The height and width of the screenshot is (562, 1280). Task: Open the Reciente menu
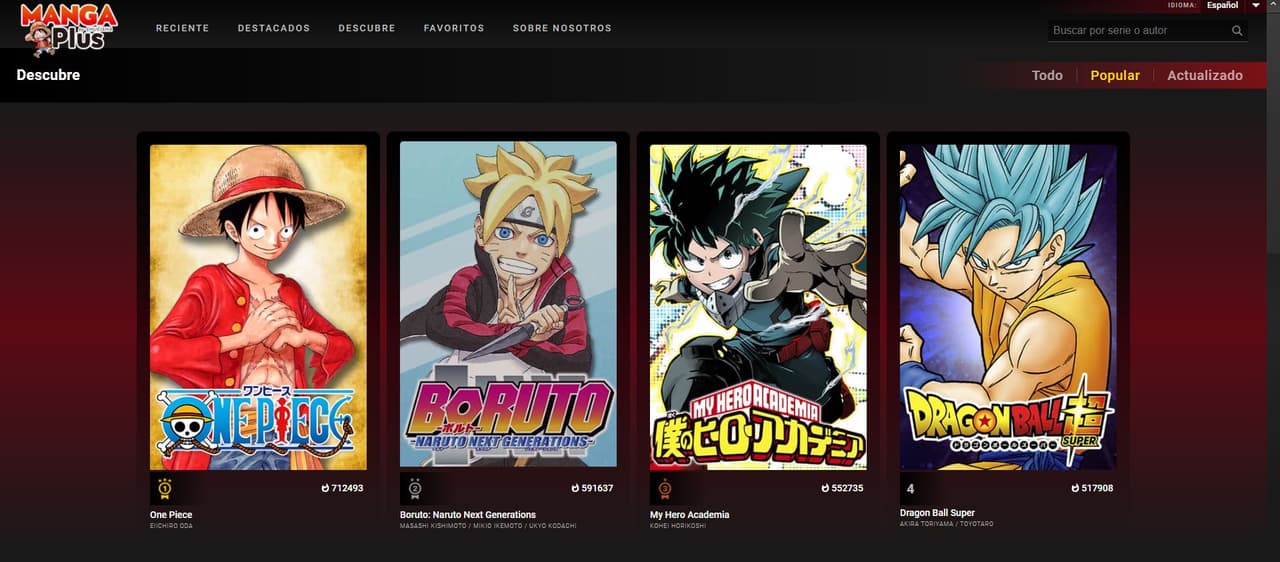(183, 28)
